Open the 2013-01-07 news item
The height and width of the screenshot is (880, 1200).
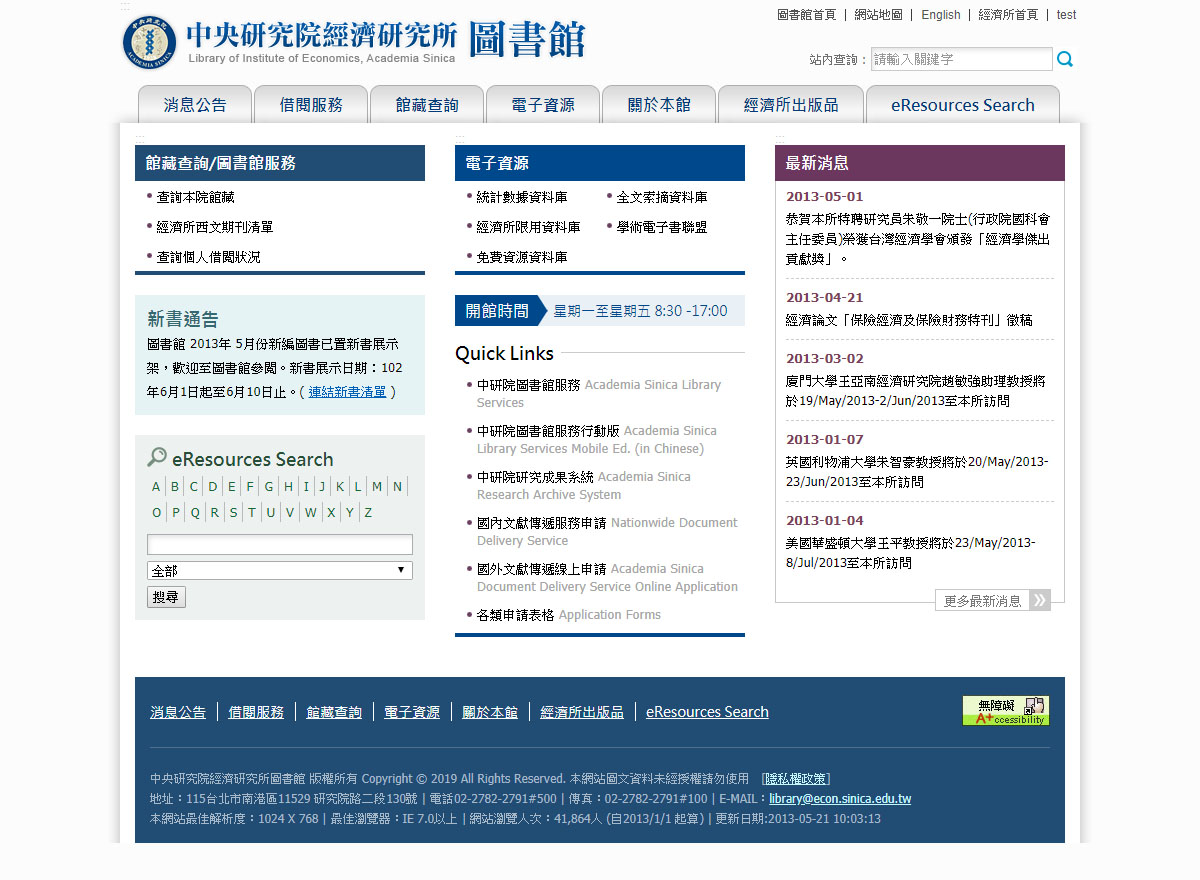(917, 472)
